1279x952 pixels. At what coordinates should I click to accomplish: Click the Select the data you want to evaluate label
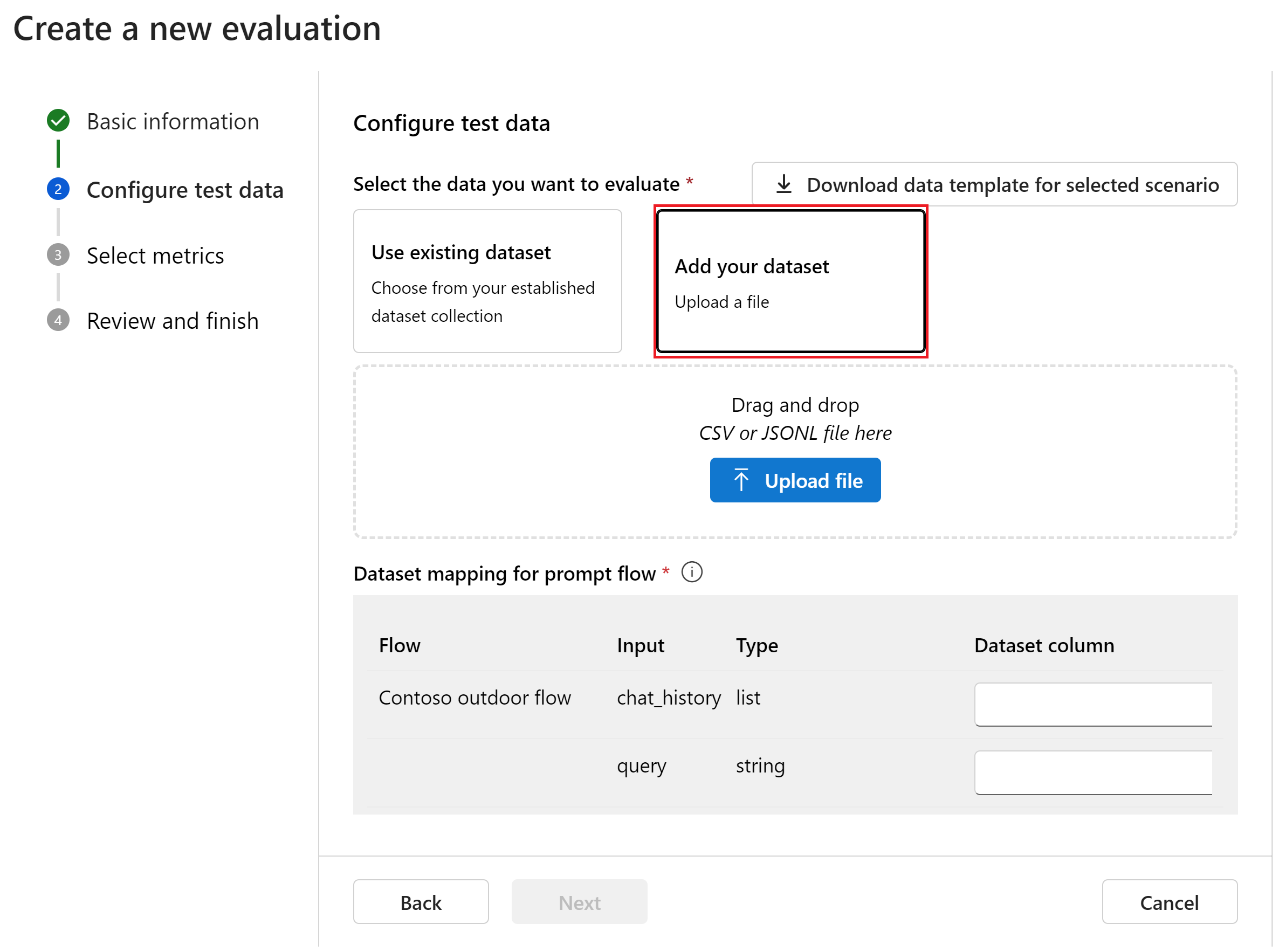[517, 184]
